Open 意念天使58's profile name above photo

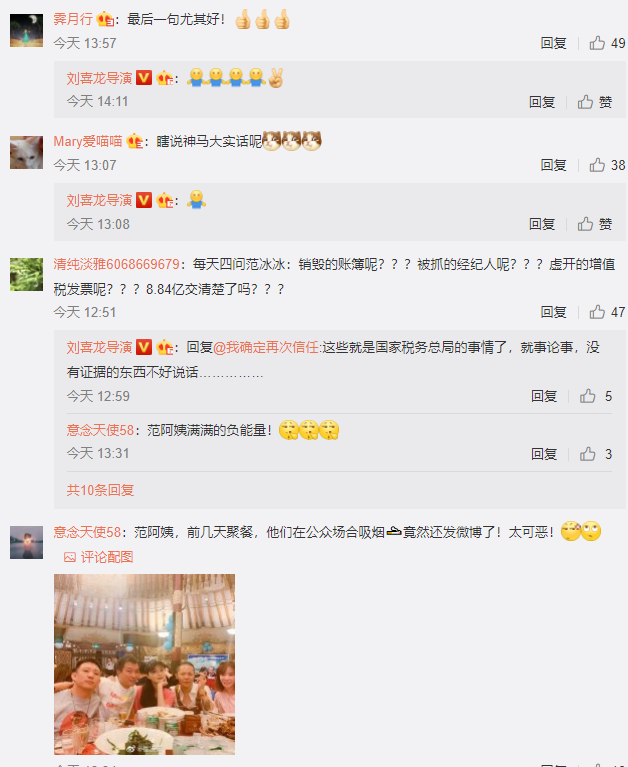87,532
